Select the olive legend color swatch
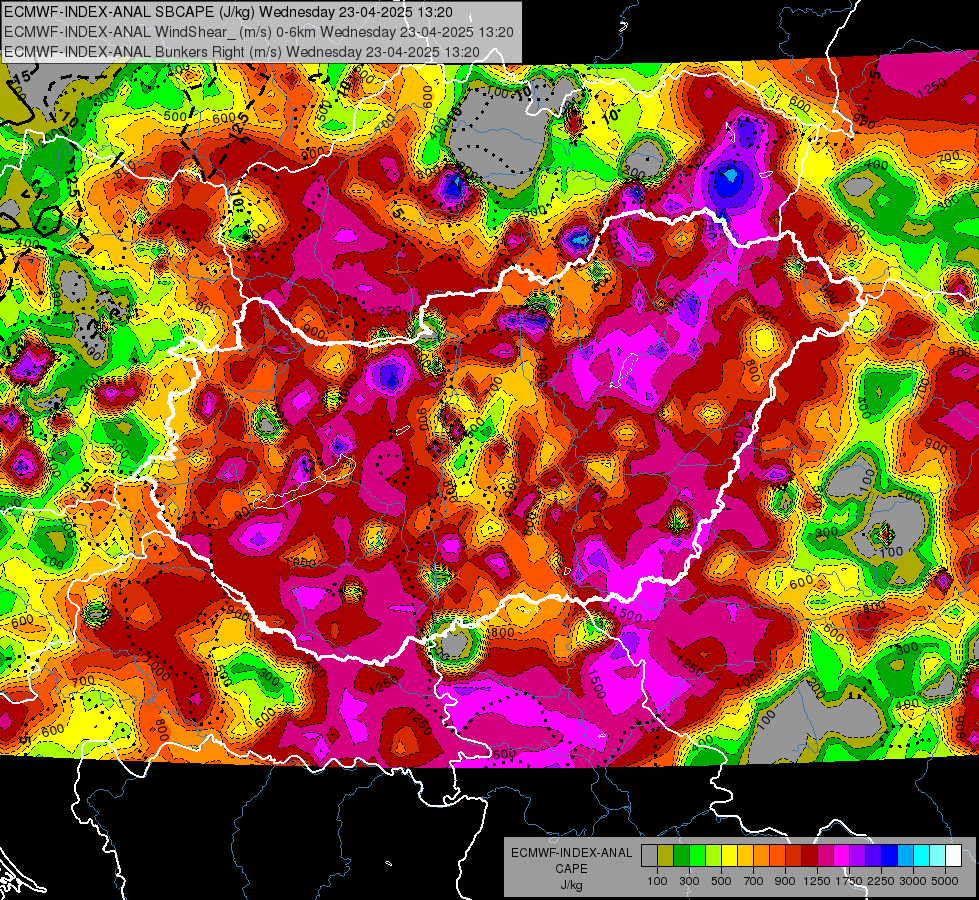Screen dimensions: 979x900 (x=665, y=855)
